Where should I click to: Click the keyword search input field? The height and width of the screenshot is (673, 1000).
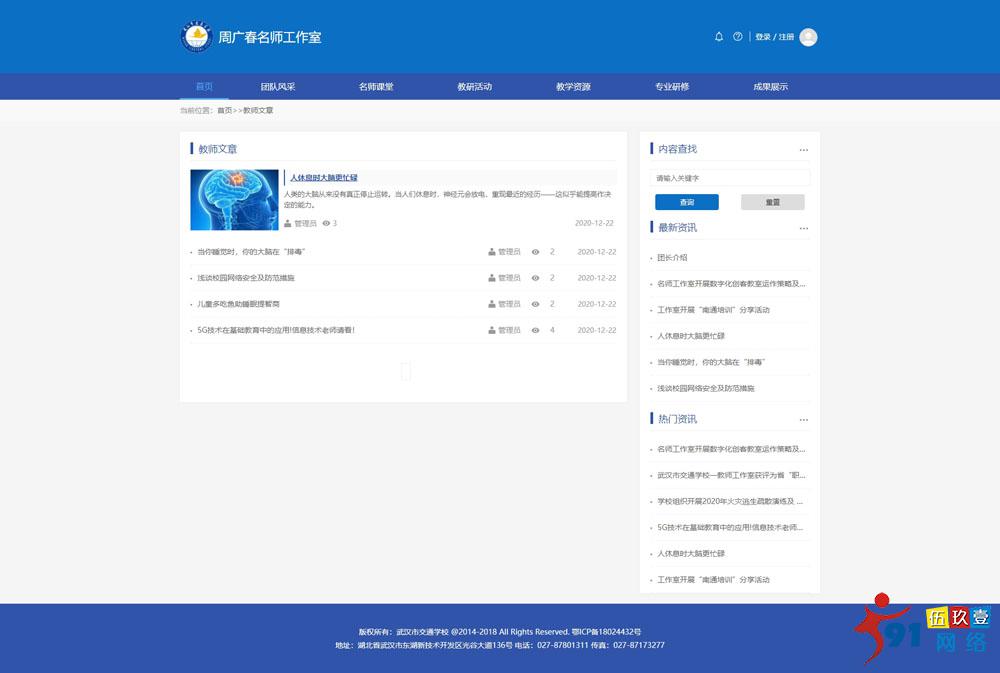click(730, 176)
